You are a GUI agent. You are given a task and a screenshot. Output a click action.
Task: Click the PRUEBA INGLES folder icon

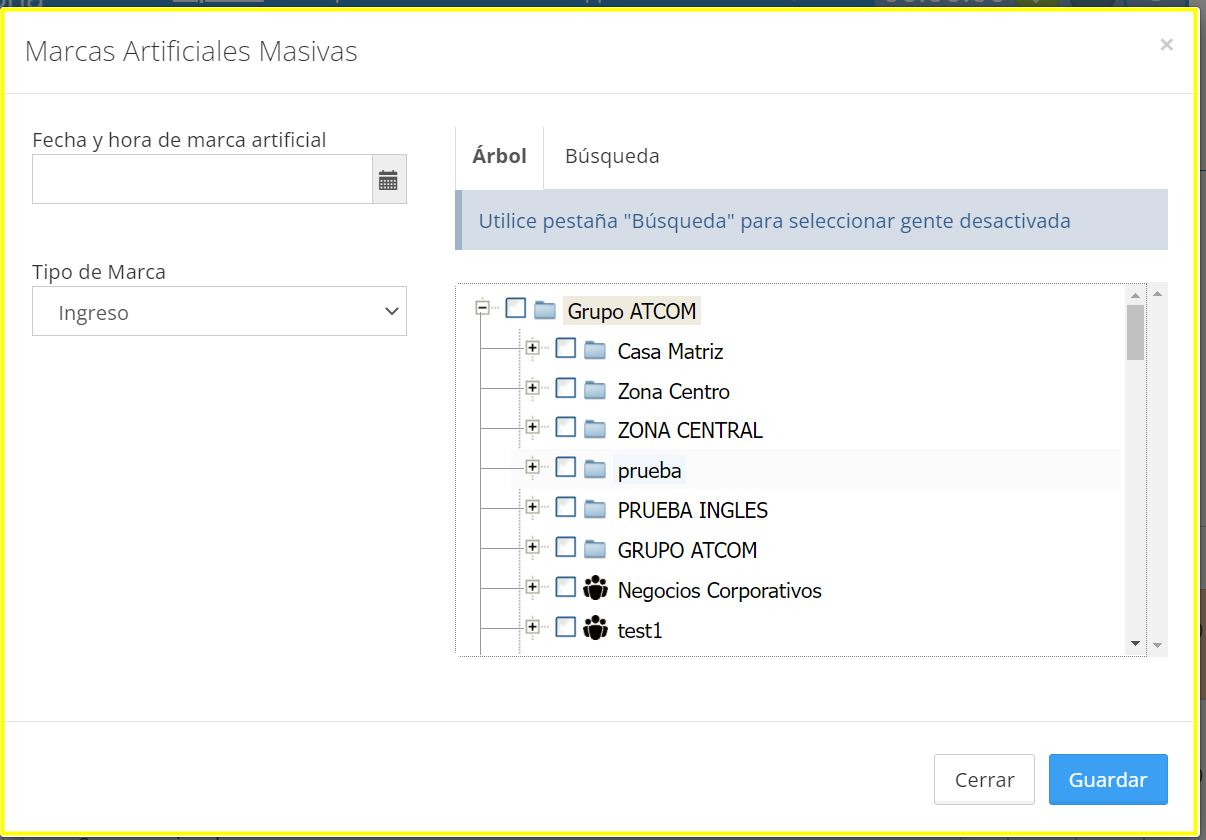(x=595, y=509)
